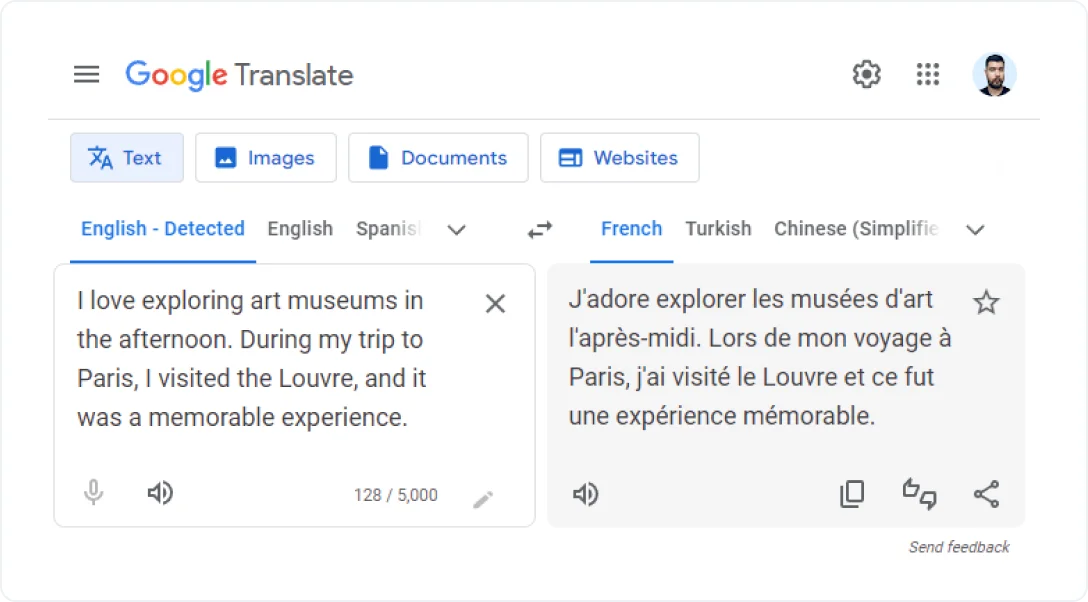Screen dimensions: 1088x602
Task: Share the translation
Action: (987, 493)
